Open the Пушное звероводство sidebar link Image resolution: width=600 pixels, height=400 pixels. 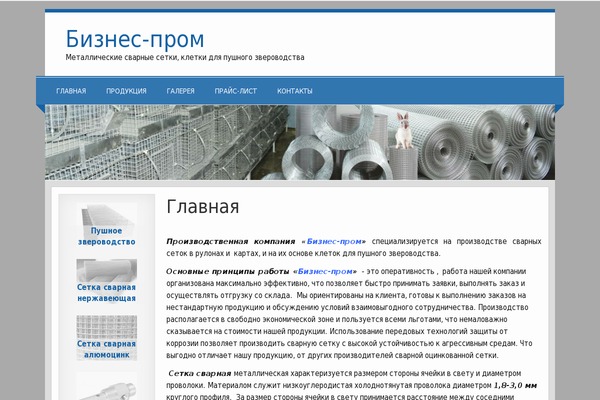click(107, 236)
